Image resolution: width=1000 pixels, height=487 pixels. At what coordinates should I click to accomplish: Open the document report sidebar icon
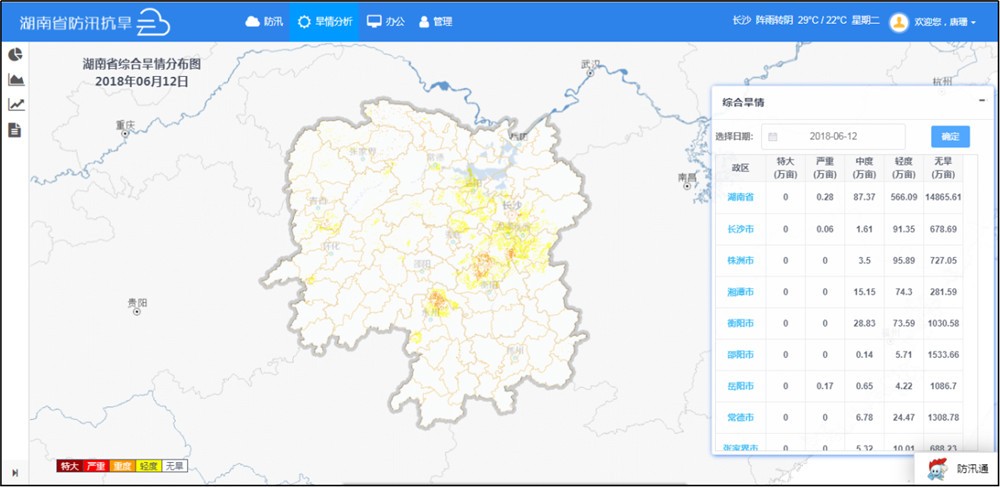(x=16, y=130)
